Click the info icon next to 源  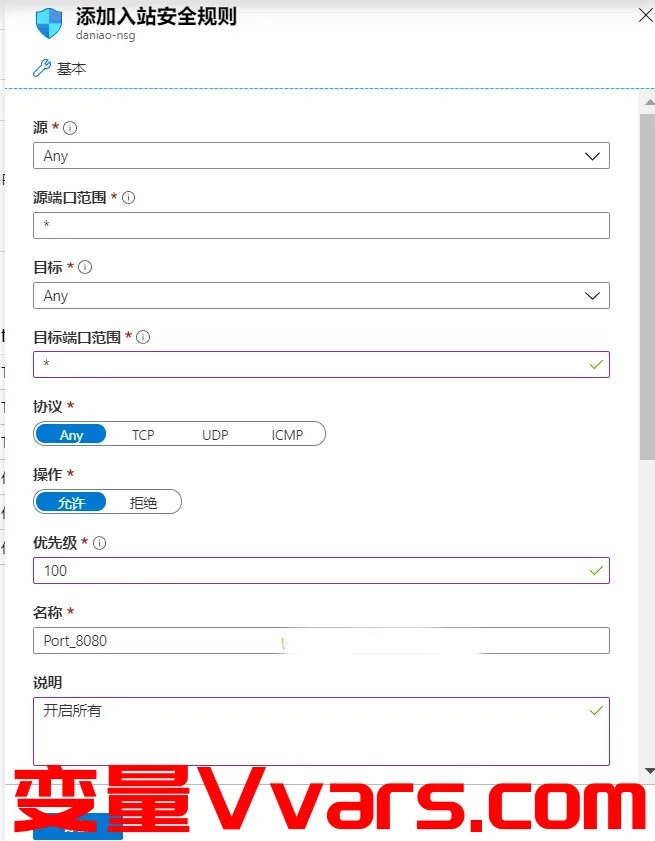[x=70, y=128]
